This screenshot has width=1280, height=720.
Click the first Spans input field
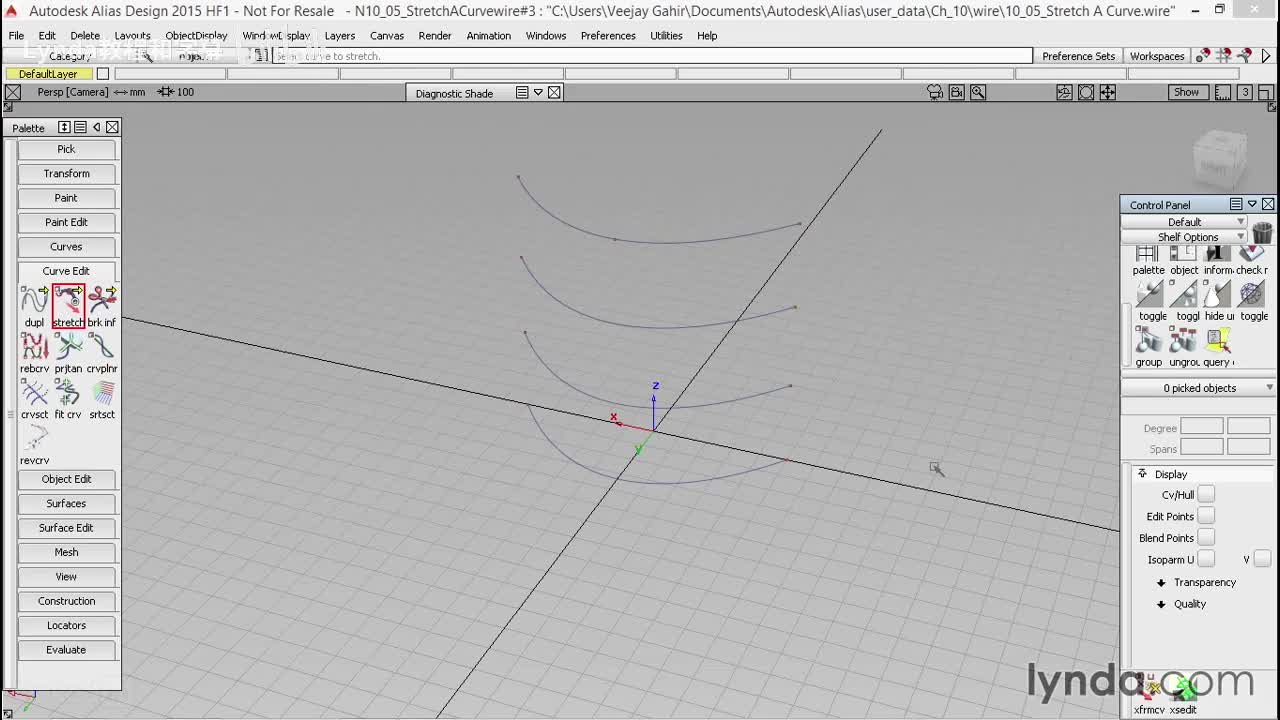[x=1202, y=448]
